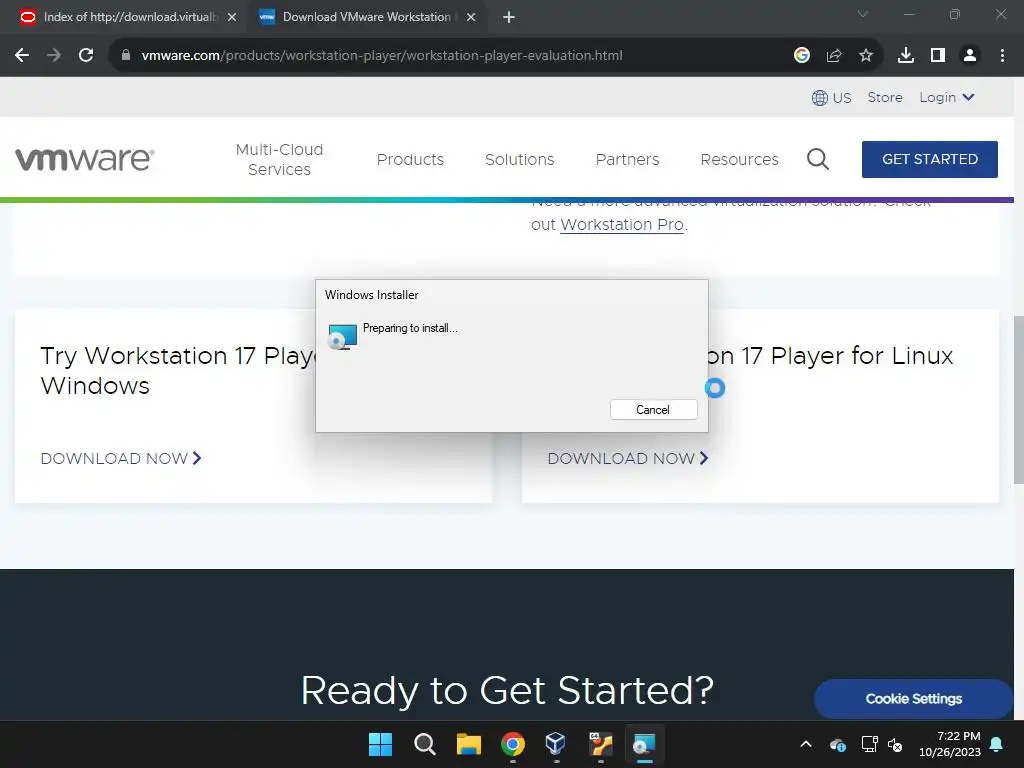This screenshot has height=768, width=1024.
Task: Open the network display tray icon
Action: tap(869, 744)
